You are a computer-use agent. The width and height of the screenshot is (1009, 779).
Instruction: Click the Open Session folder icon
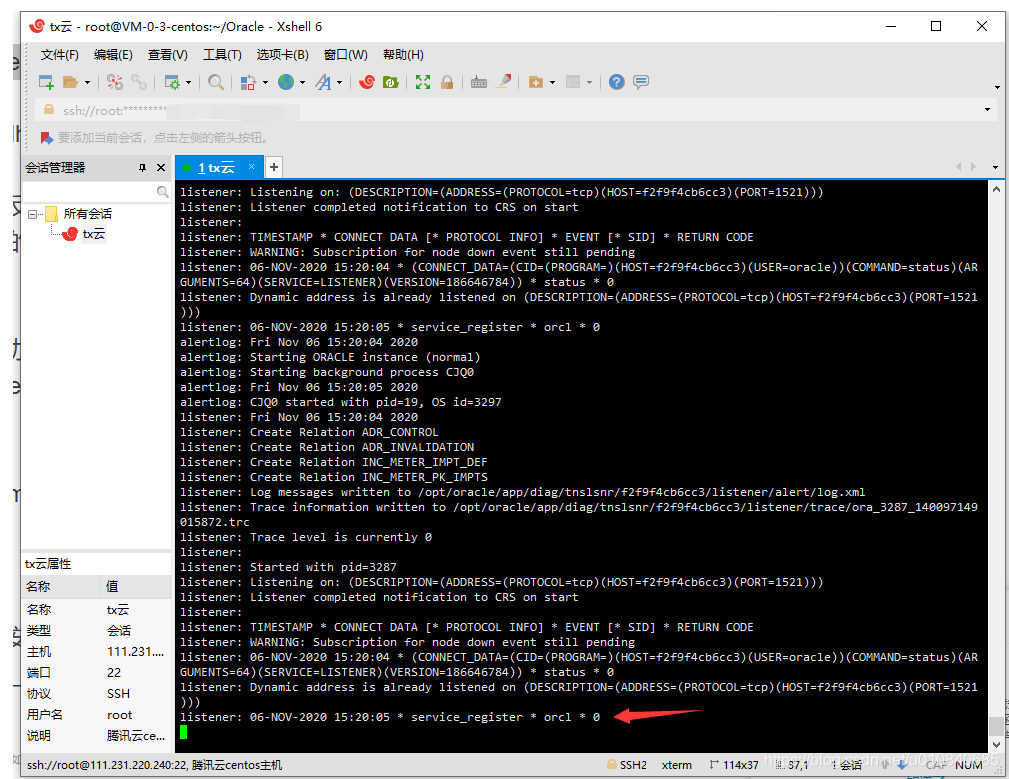click(70, 82)
